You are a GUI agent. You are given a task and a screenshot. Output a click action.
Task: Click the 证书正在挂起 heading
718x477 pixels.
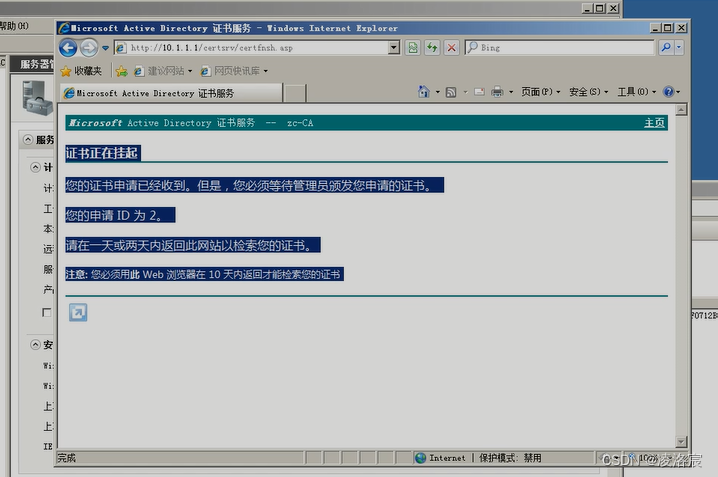pos(102,153)
